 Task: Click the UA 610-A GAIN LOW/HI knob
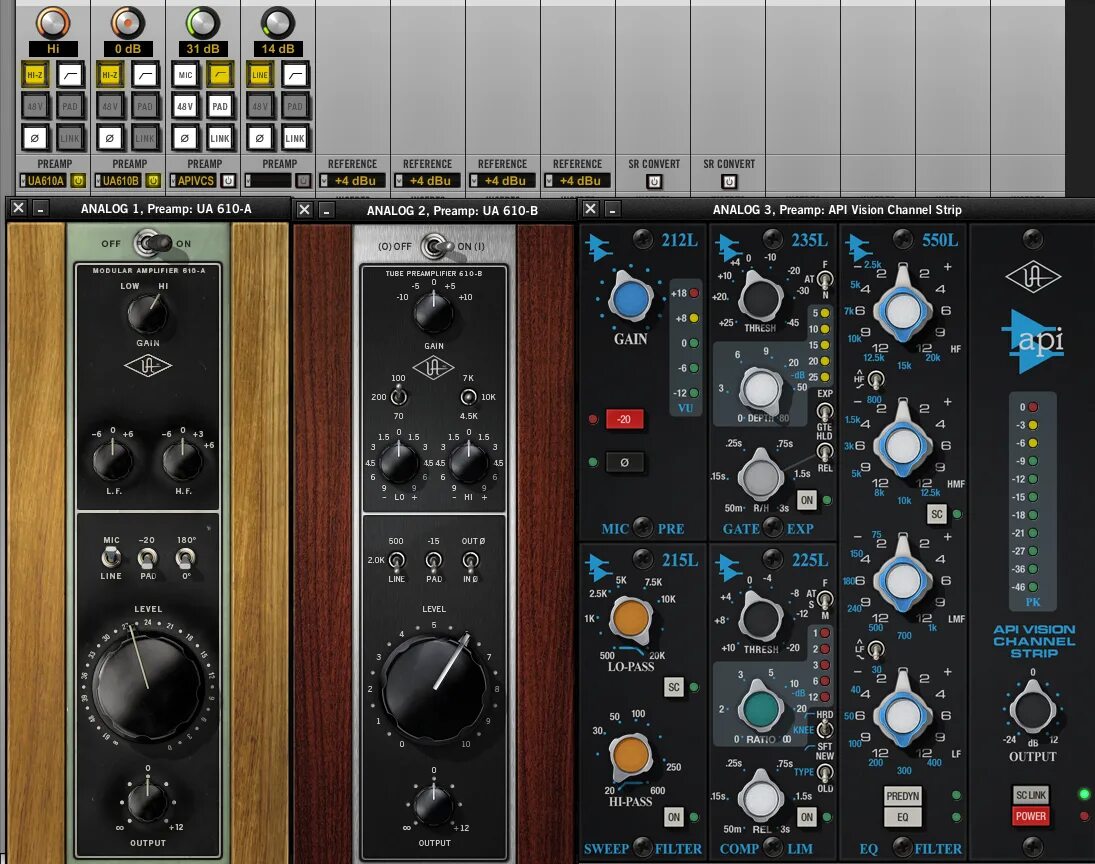(147, 314)
